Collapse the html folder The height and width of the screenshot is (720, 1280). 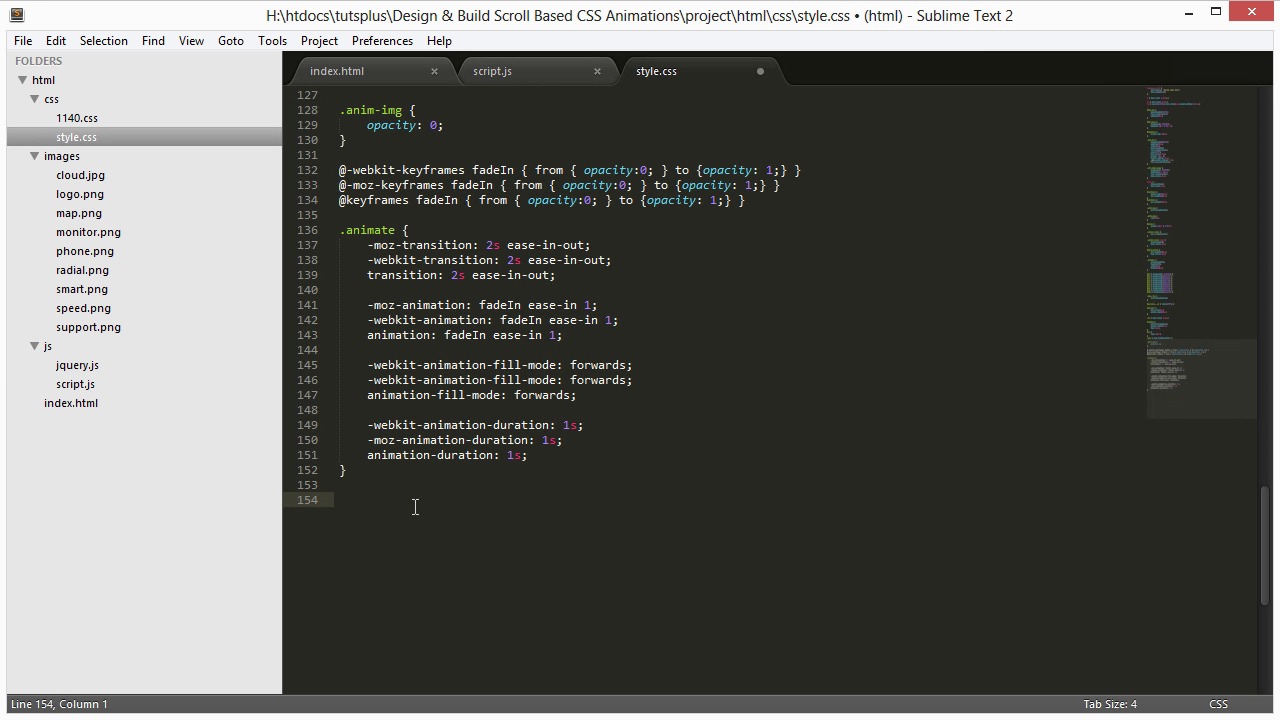click(22, 80)
